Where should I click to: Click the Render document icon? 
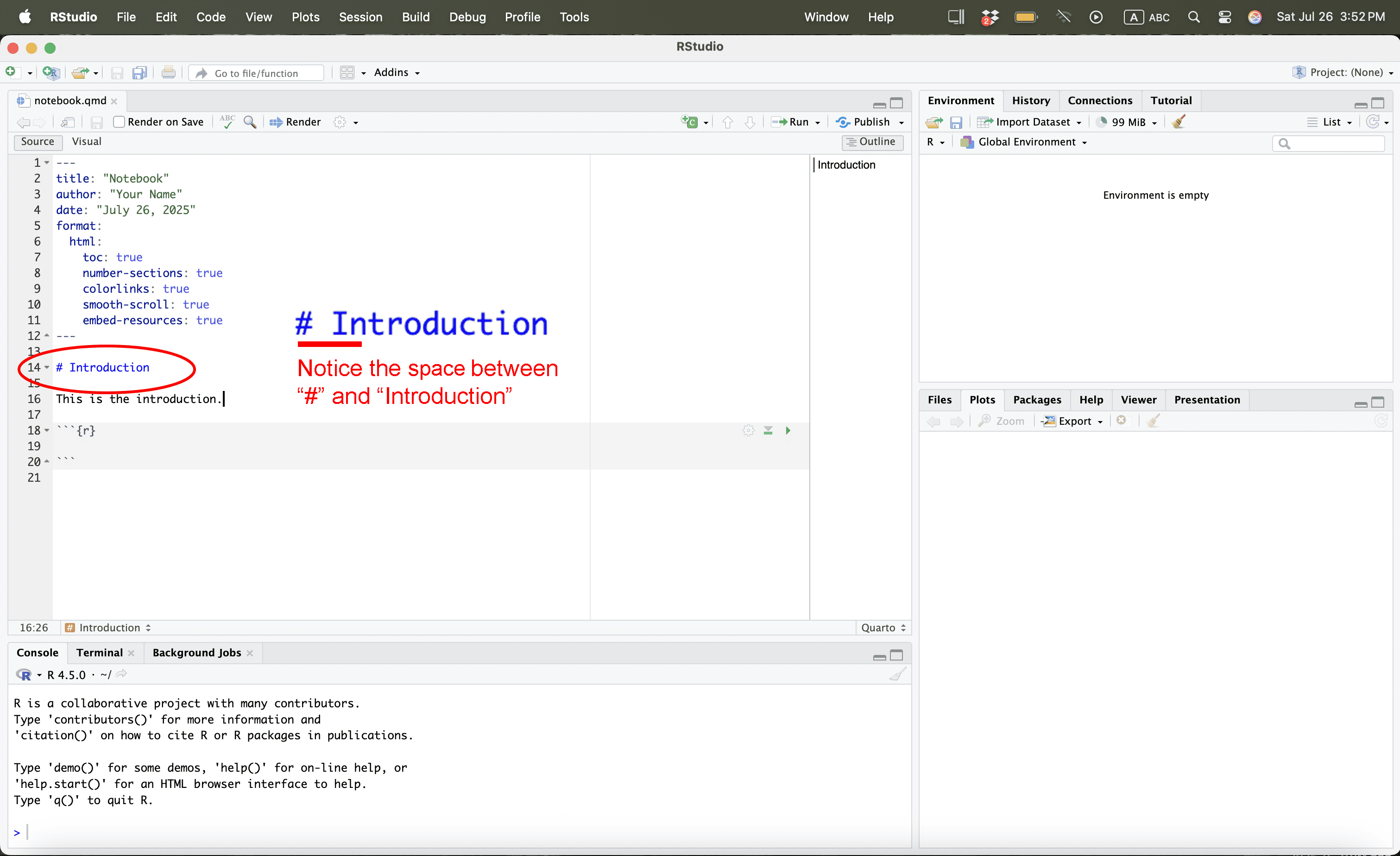click(x=296, y=121)
